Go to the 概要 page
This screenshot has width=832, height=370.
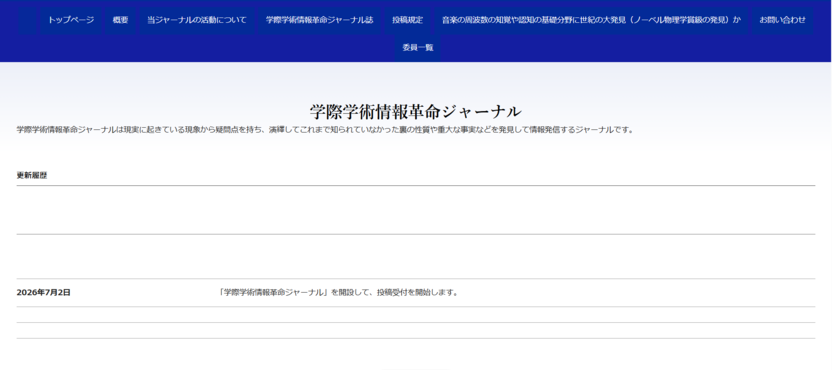[x=120, y=20]
